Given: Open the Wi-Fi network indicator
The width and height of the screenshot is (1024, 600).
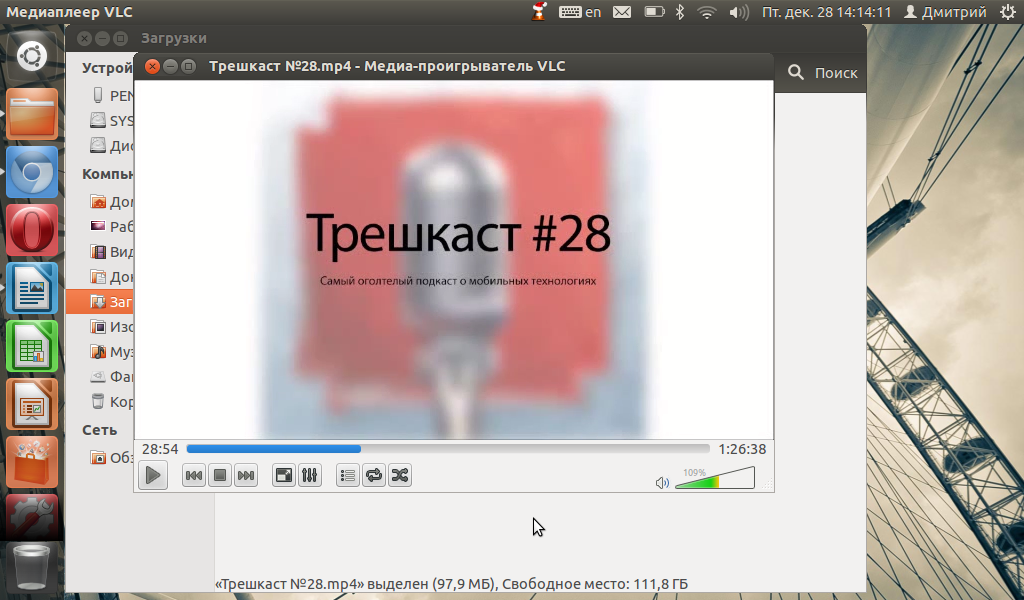Looking at the screenshot, I should pos(707,12).
